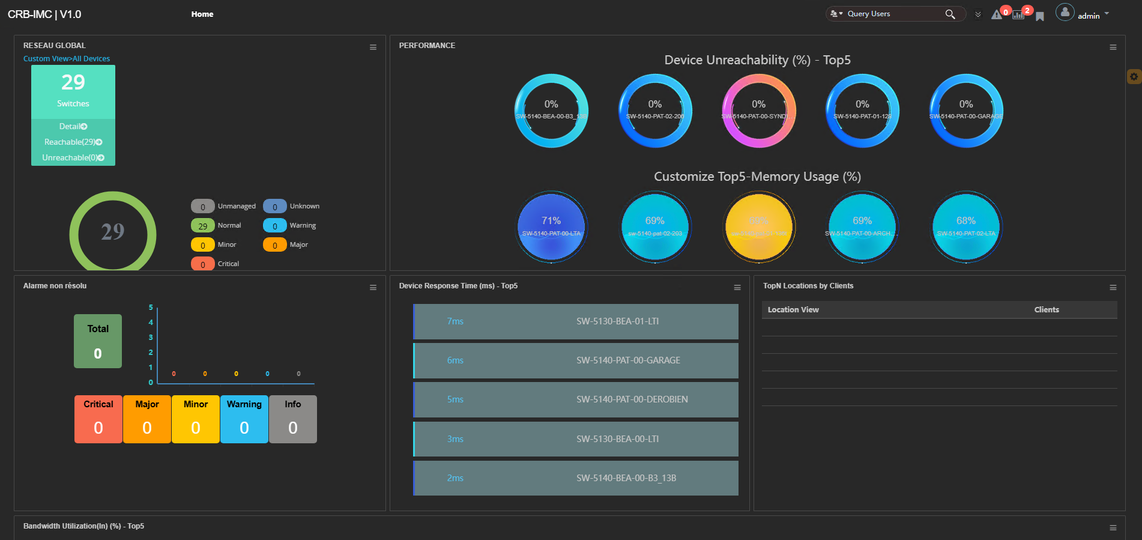The height and width of the screenshot is (540, 1142).
Task: Open PERFORMANCE panel hamburger menu
Action: click(x=1113, y=47)
